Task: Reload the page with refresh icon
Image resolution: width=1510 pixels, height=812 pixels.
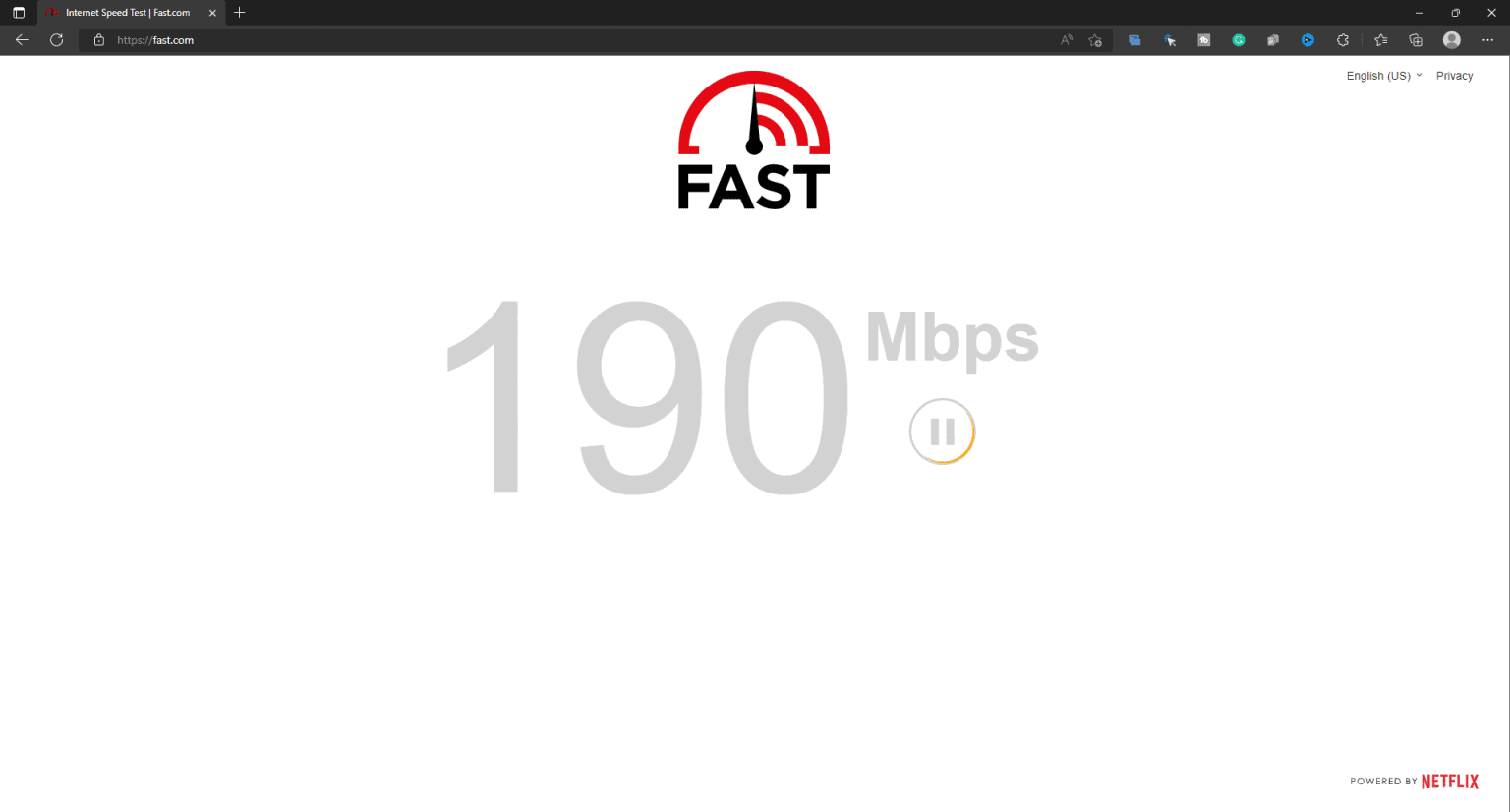Action: click(57, 40)
